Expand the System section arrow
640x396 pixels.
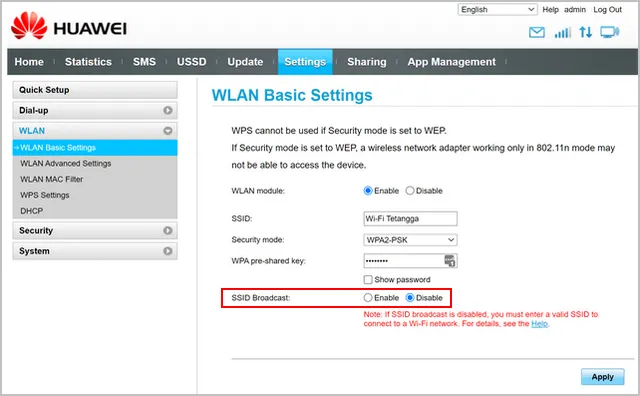(168, 251)
